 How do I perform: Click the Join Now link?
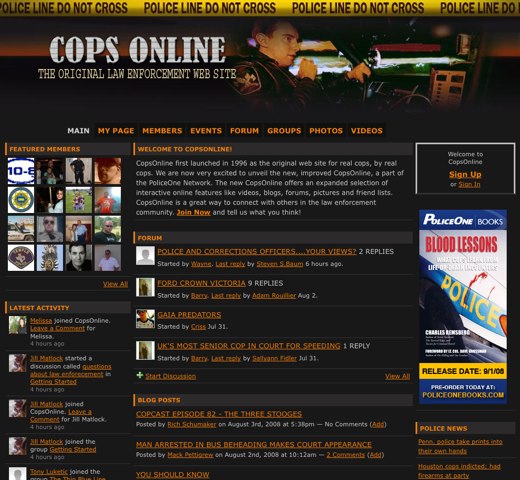tap(193, 212)
